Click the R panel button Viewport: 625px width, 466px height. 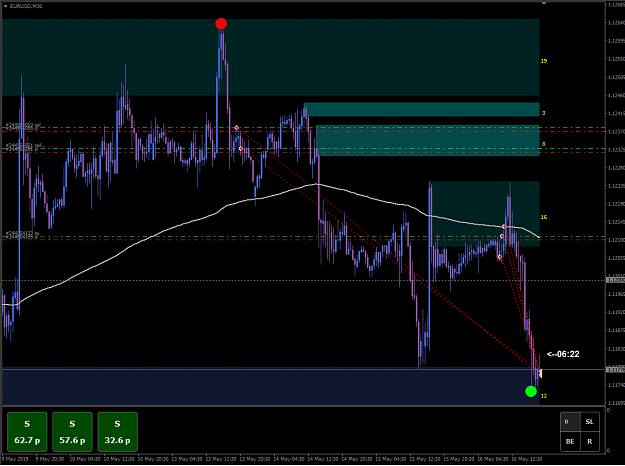[x=590, y=441]
